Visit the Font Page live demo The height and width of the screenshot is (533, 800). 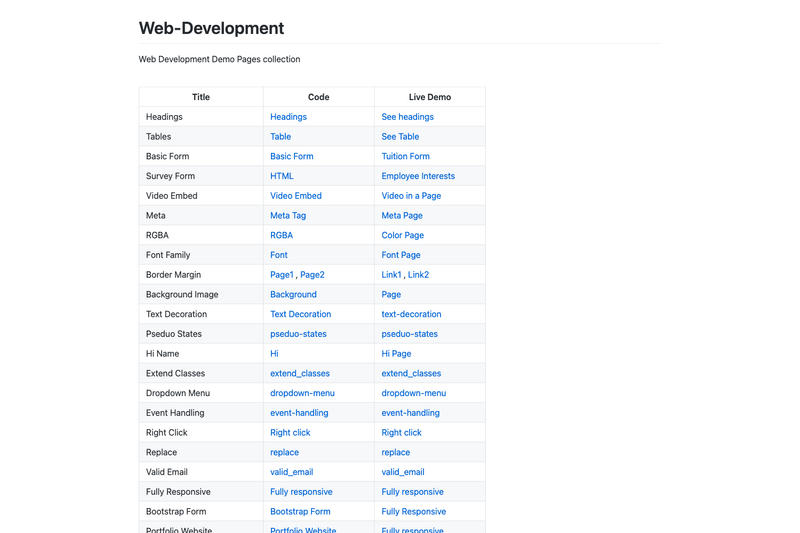pyautogui.click(x=401, y=255)
